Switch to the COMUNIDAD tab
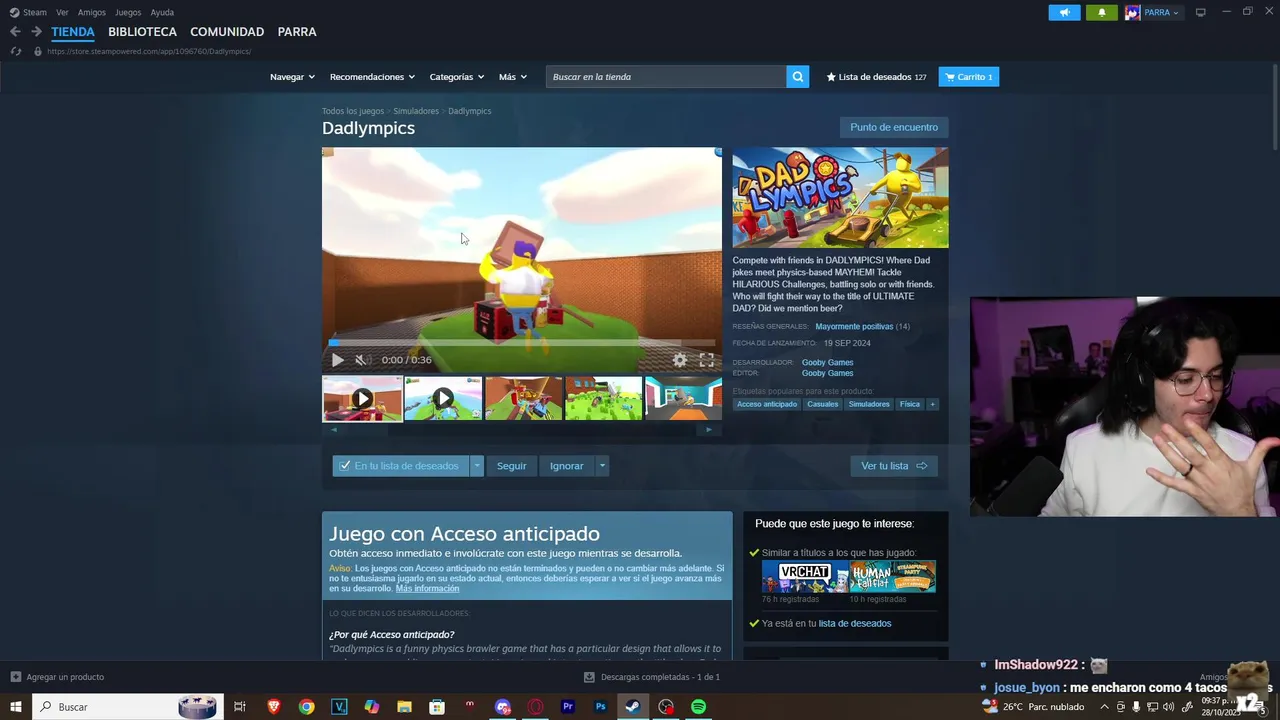The image size is (1280, 720). pyautogui.click(x=227, y=32)
